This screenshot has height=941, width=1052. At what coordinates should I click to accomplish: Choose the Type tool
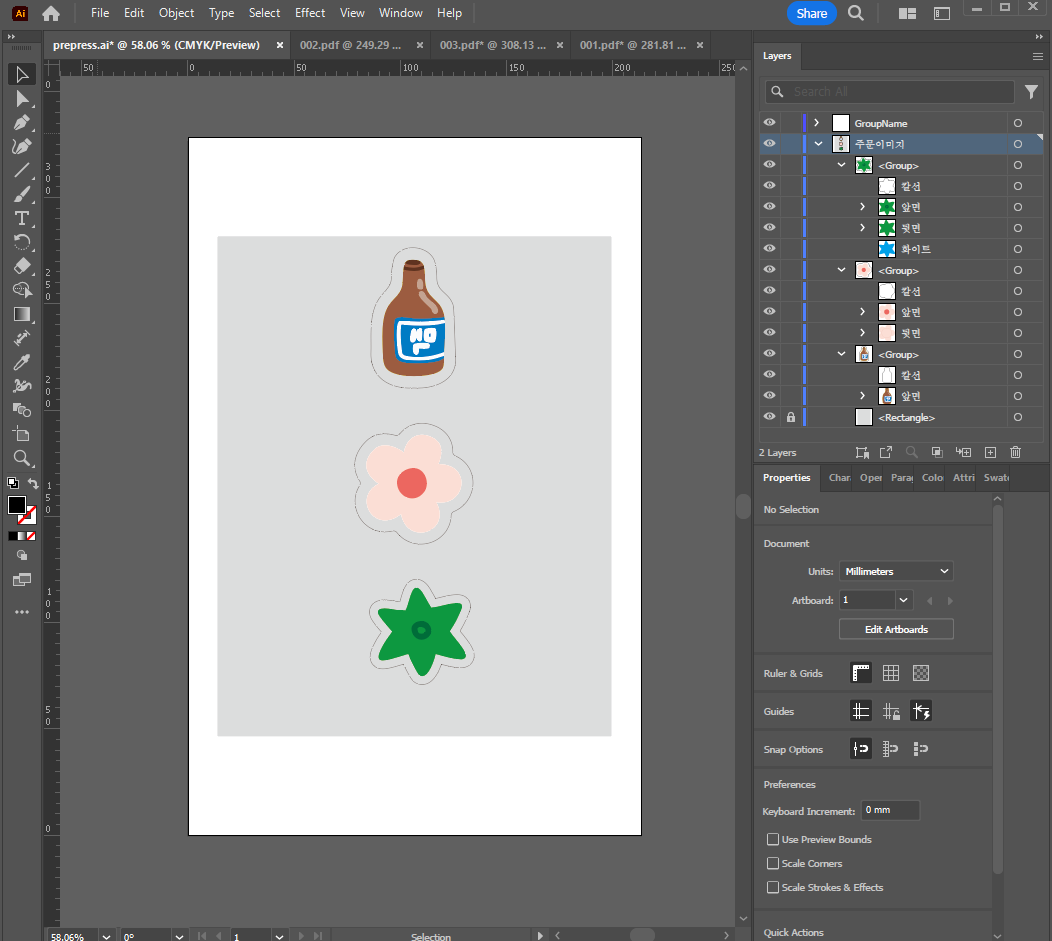(x=22, y=219)
